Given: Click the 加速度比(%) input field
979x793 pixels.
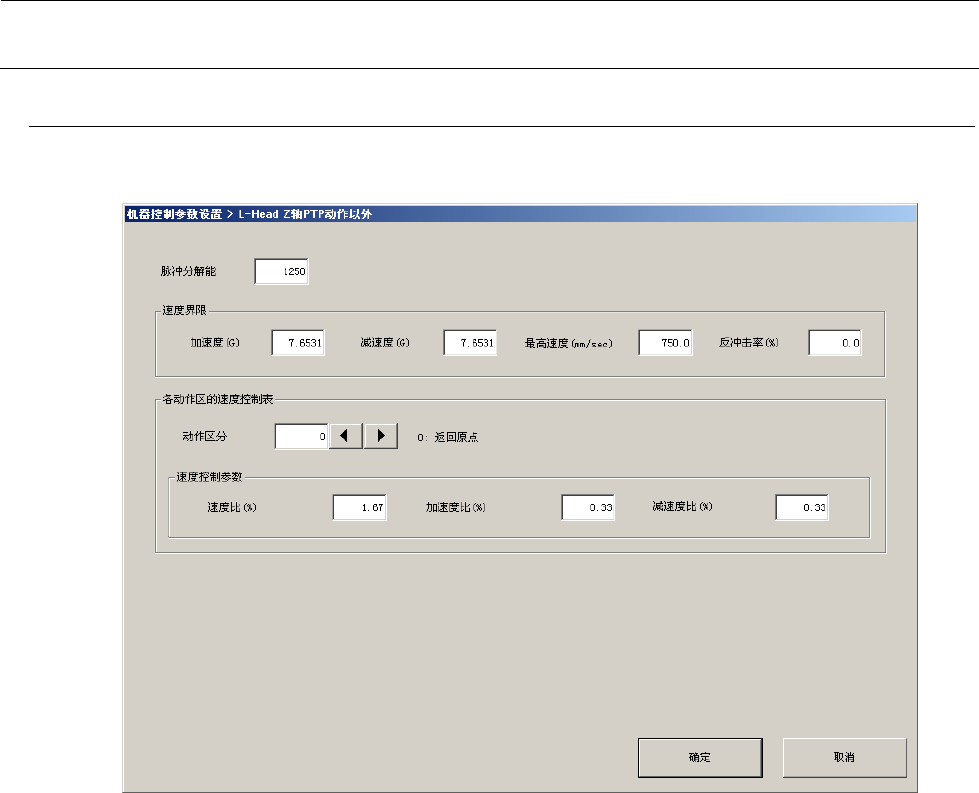Looking at the screenshot, I should coord(588,508).
